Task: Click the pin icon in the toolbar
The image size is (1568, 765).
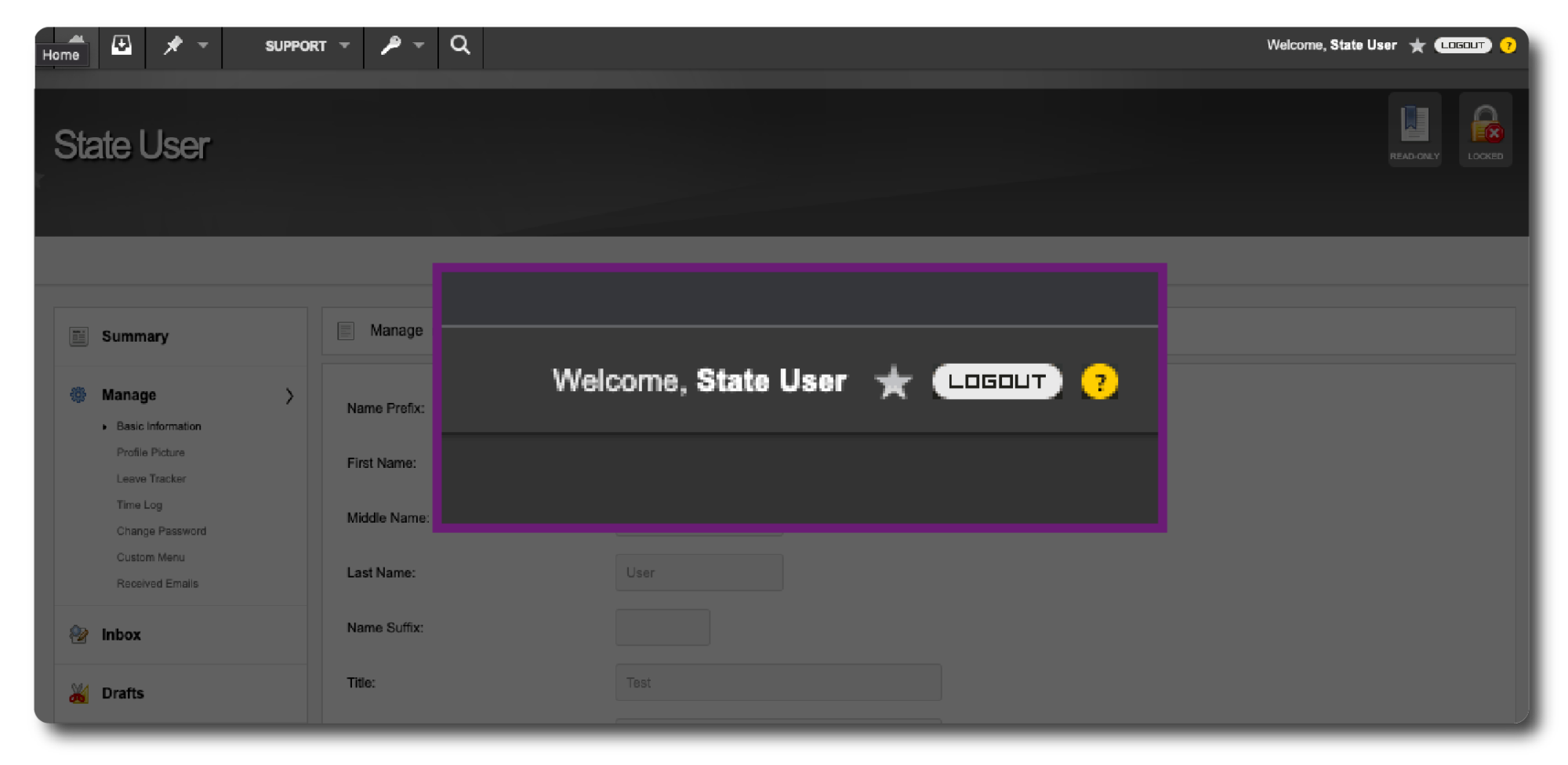Action: point(172,45)
